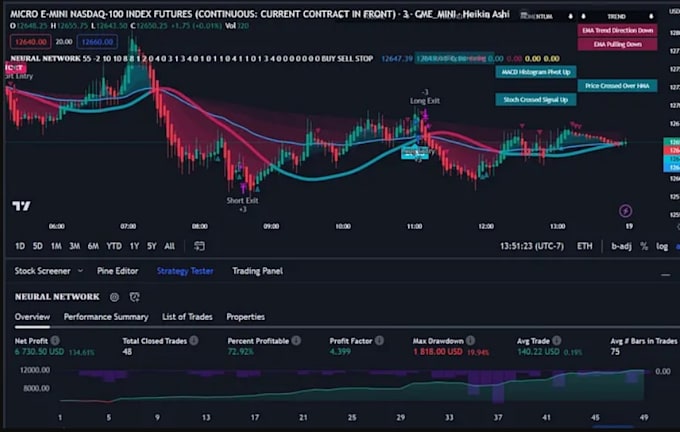Click the purple lightning bolt icon on chart

tap(625, 211)
